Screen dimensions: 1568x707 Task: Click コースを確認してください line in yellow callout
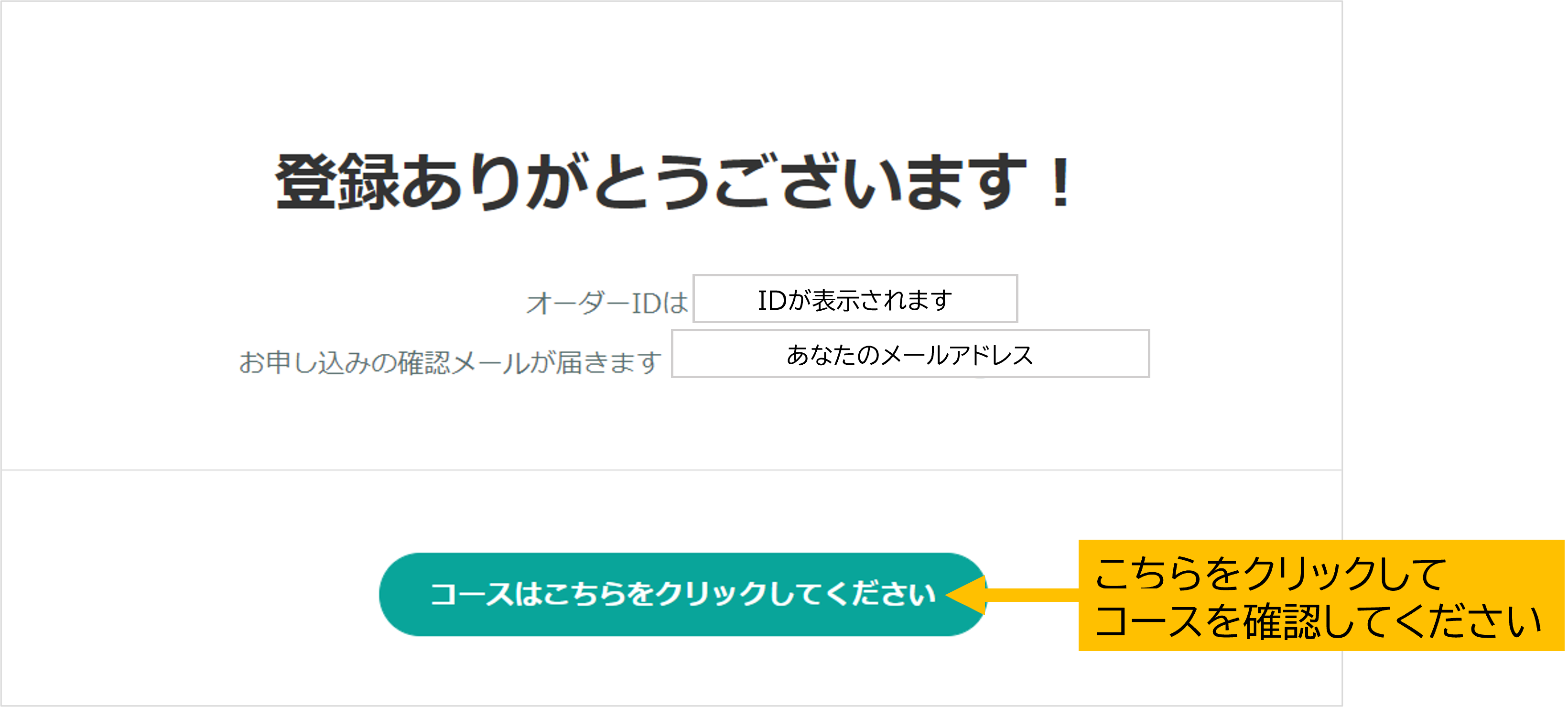pos(1318,622)
